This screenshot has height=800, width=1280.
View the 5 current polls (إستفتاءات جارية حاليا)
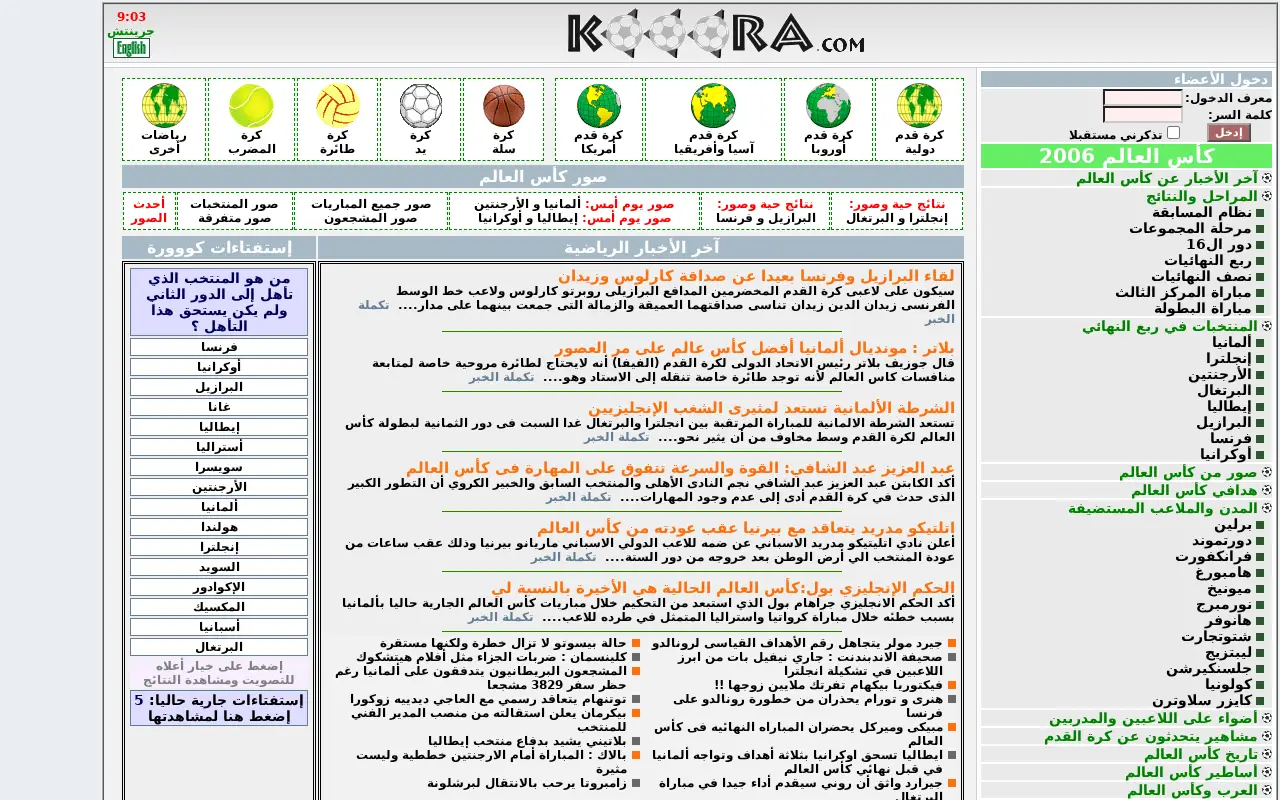point(219,708)
